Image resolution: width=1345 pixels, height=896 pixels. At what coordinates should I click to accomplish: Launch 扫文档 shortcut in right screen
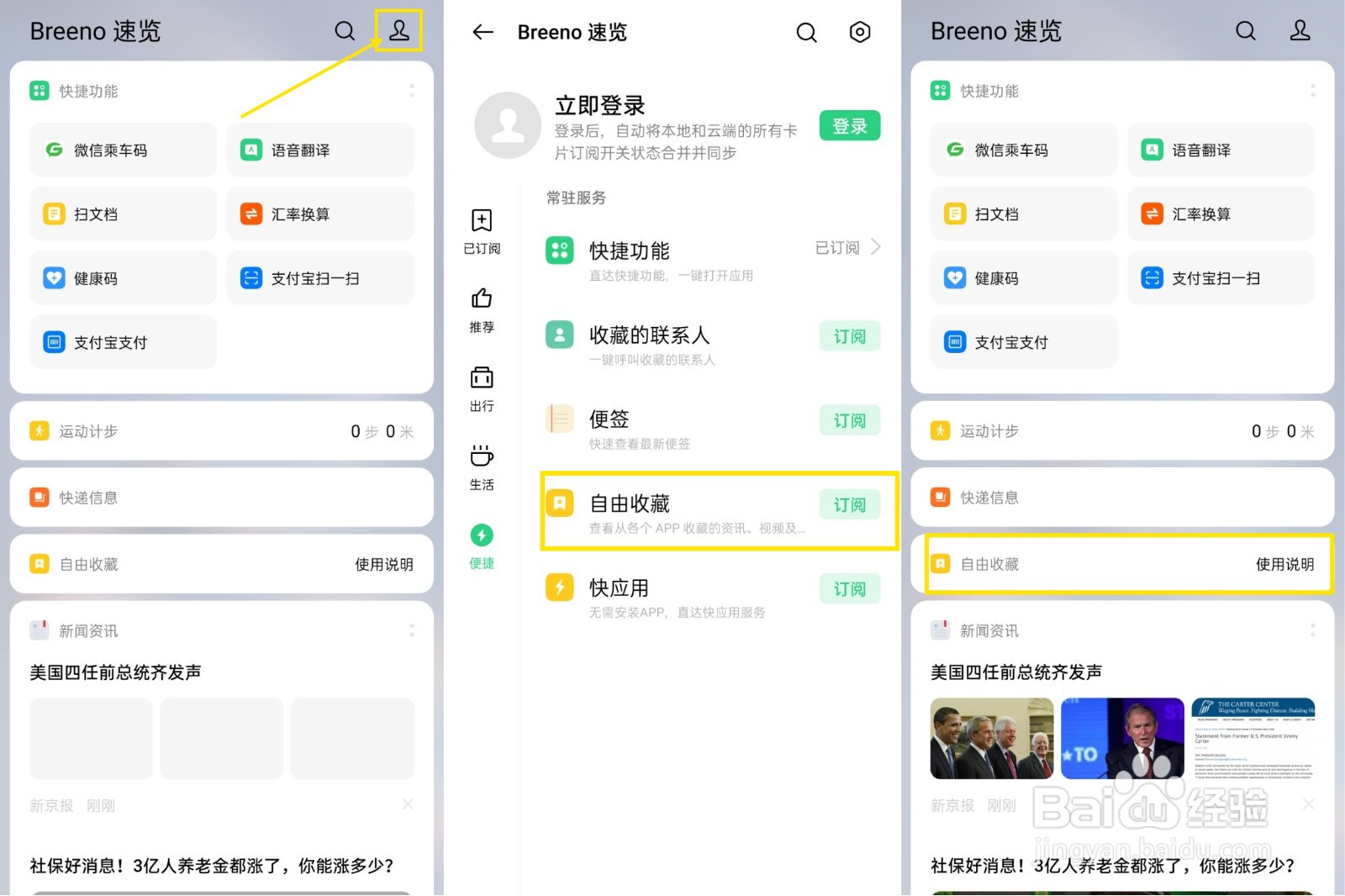coord(1024,213)
